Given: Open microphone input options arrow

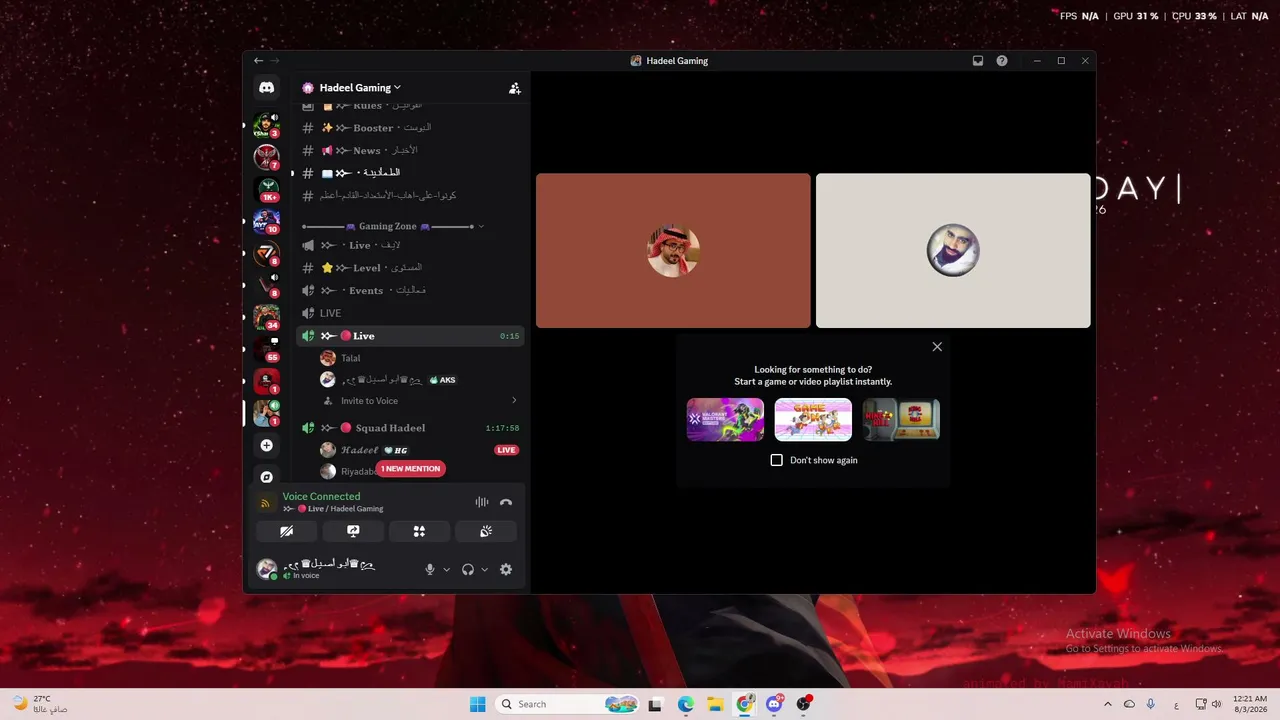Looking at the screenshot, I should (446, 569).
